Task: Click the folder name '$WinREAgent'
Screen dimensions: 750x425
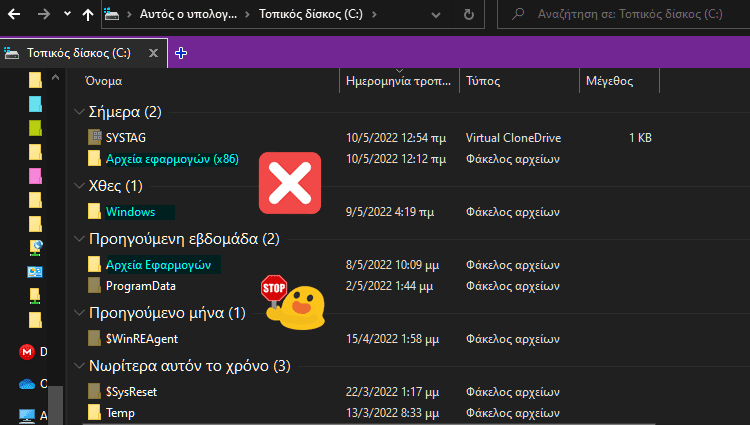Action: (142, 339)
